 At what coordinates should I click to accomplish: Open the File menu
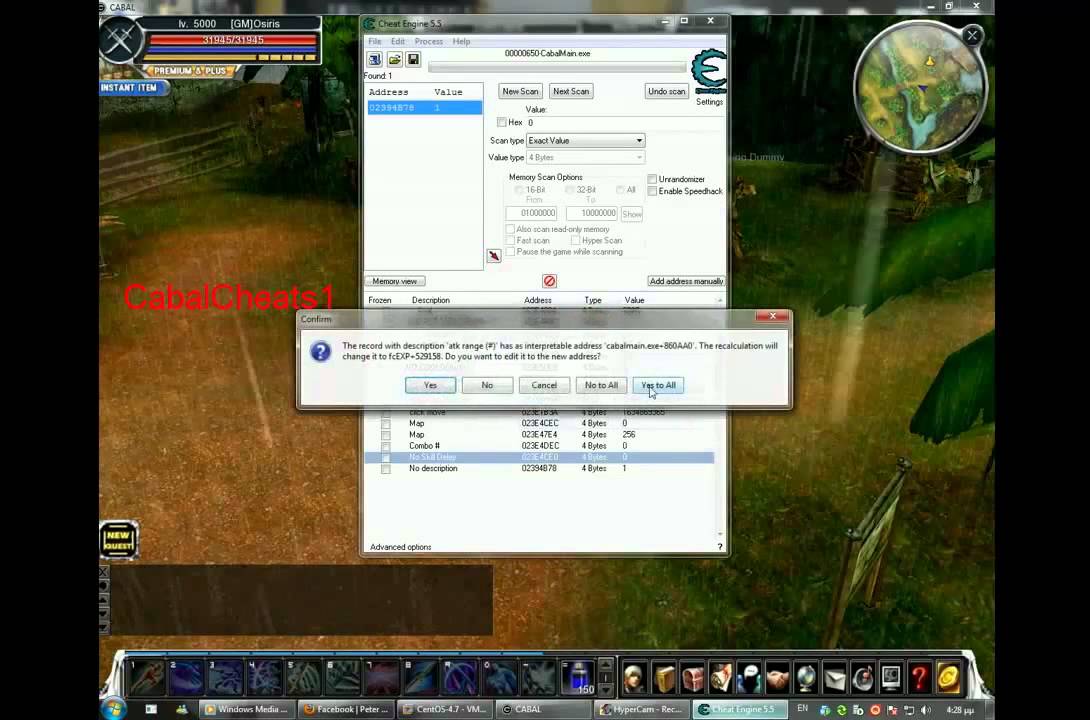[x=375, y=42]
